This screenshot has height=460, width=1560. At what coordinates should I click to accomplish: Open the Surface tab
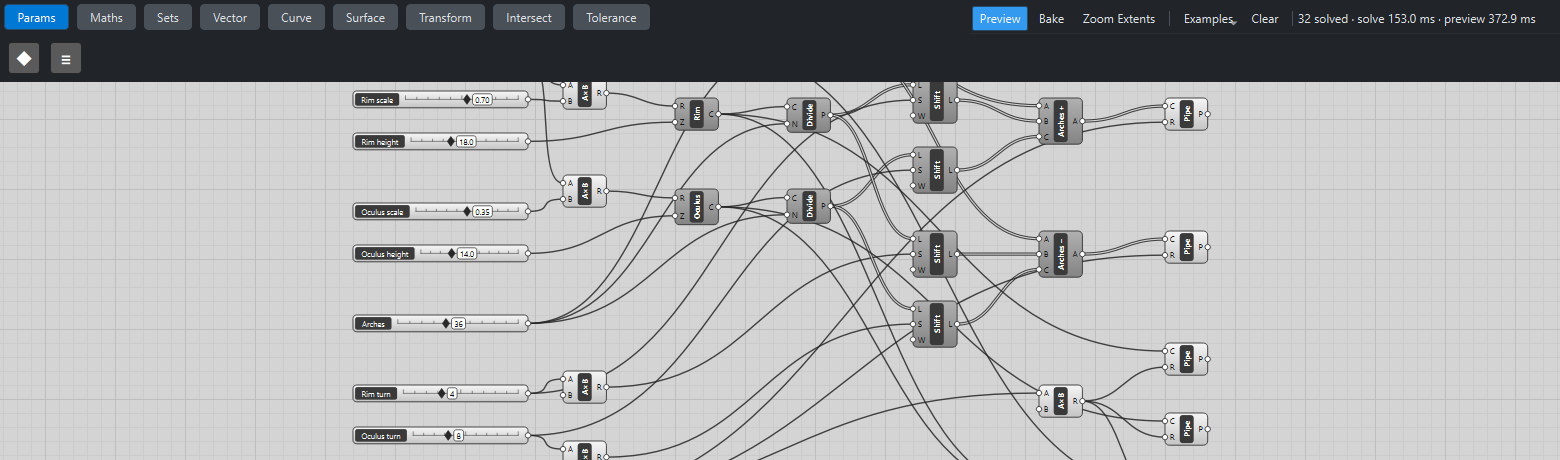(365, 18)
